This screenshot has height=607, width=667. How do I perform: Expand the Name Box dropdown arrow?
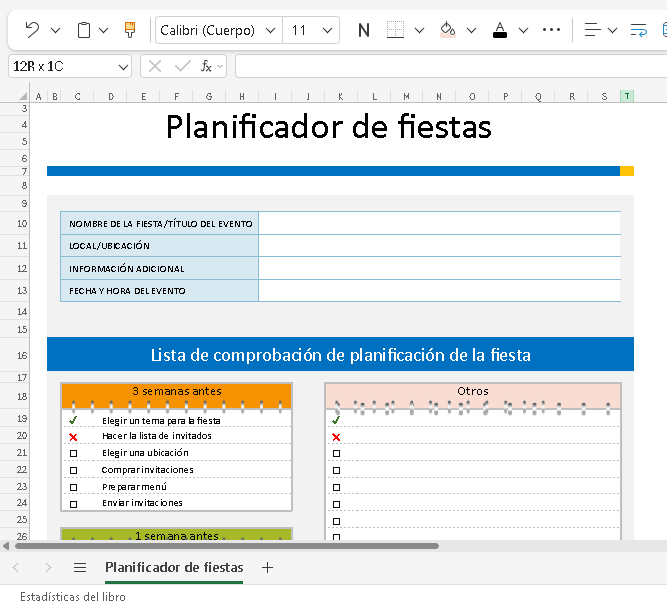pos(123,67)
